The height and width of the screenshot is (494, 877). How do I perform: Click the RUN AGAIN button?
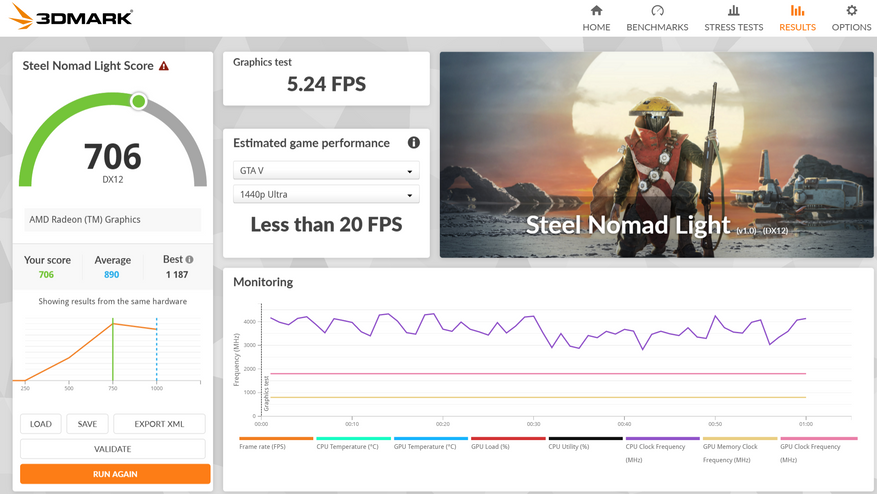[x=115, y=474]
